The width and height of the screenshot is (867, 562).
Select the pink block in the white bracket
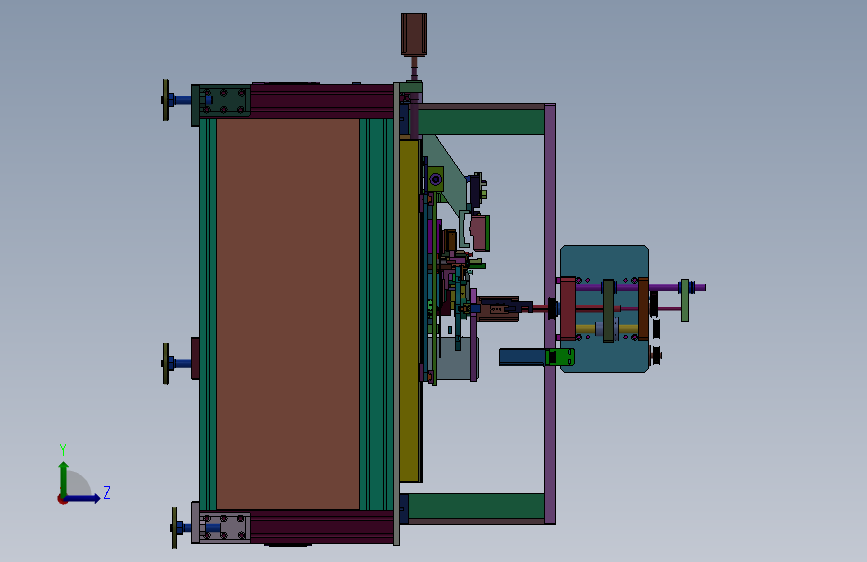coord(479,233)
